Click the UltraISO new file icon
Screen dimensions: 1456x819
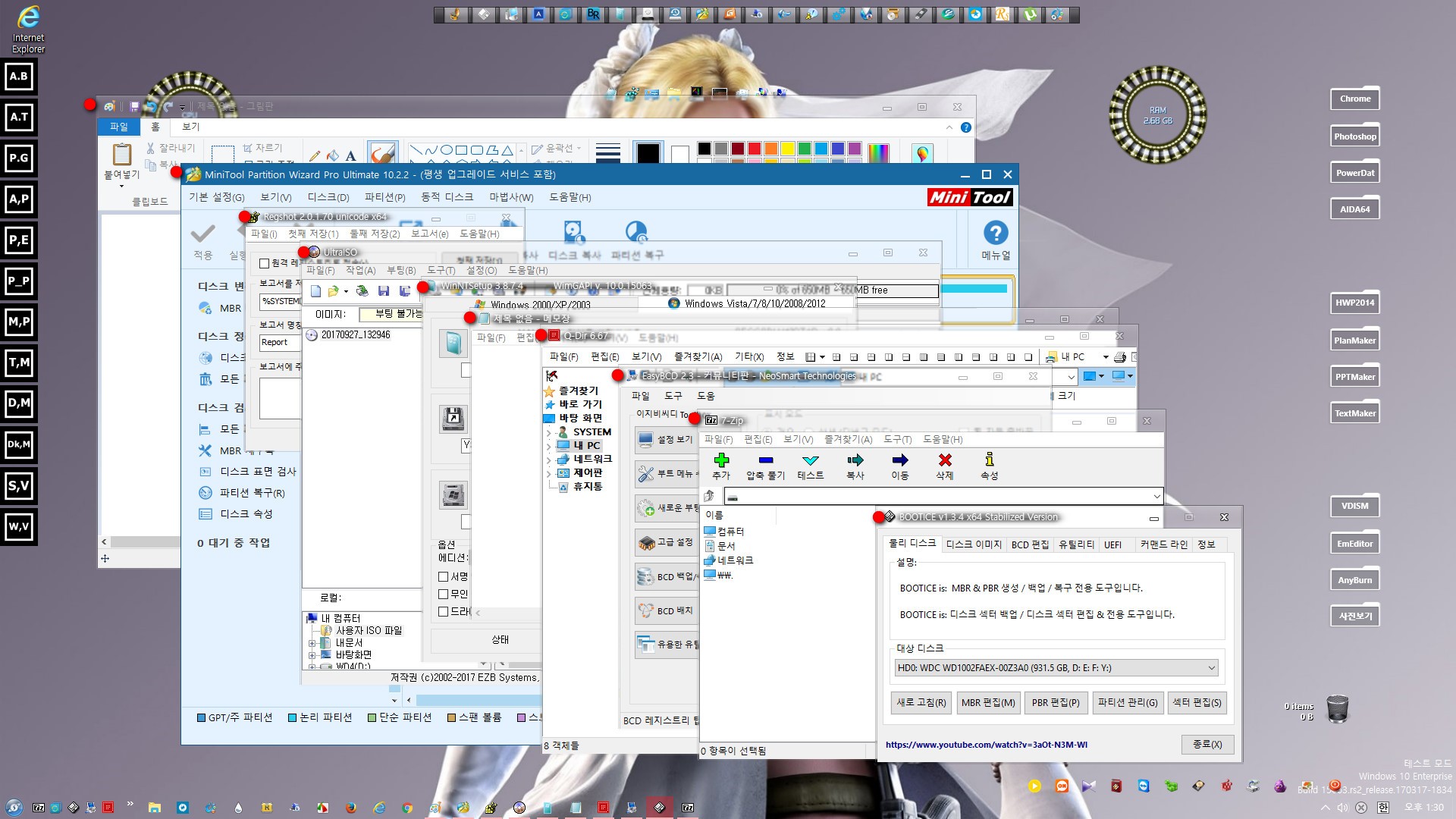[315, 290]
